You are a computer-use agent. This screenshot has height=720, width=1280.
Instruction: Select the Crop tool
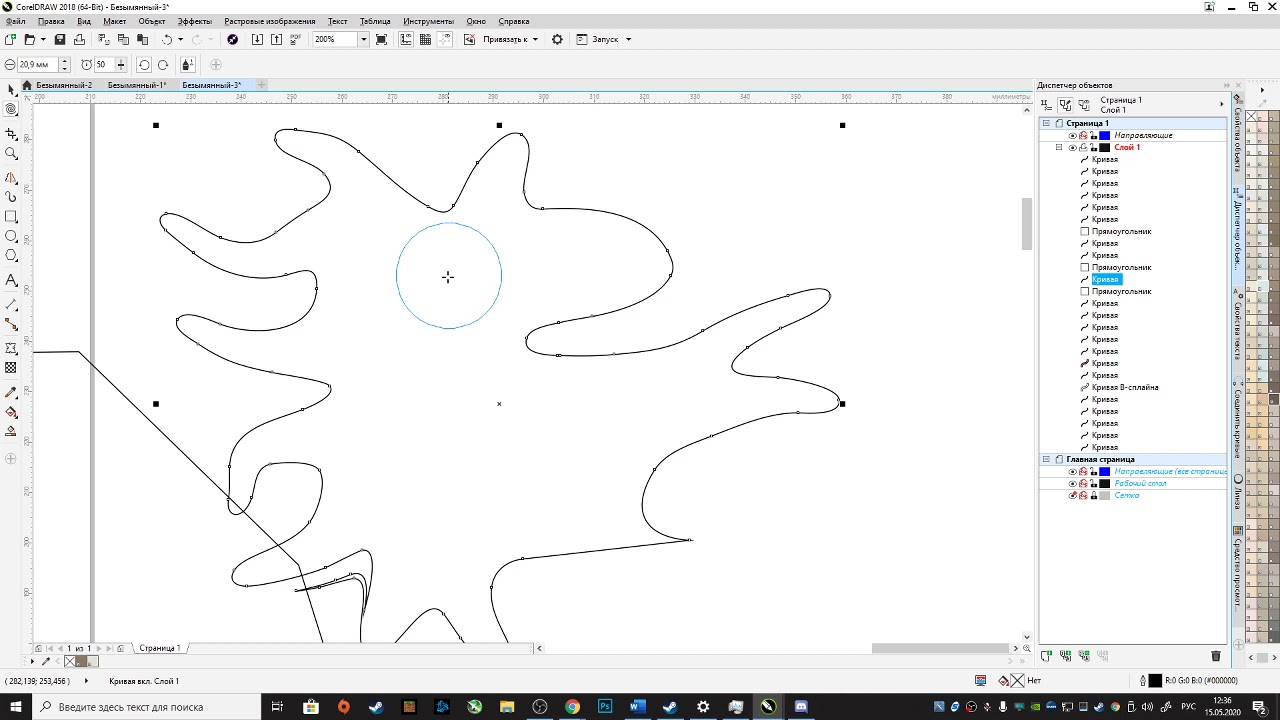[x=11, y=133]
